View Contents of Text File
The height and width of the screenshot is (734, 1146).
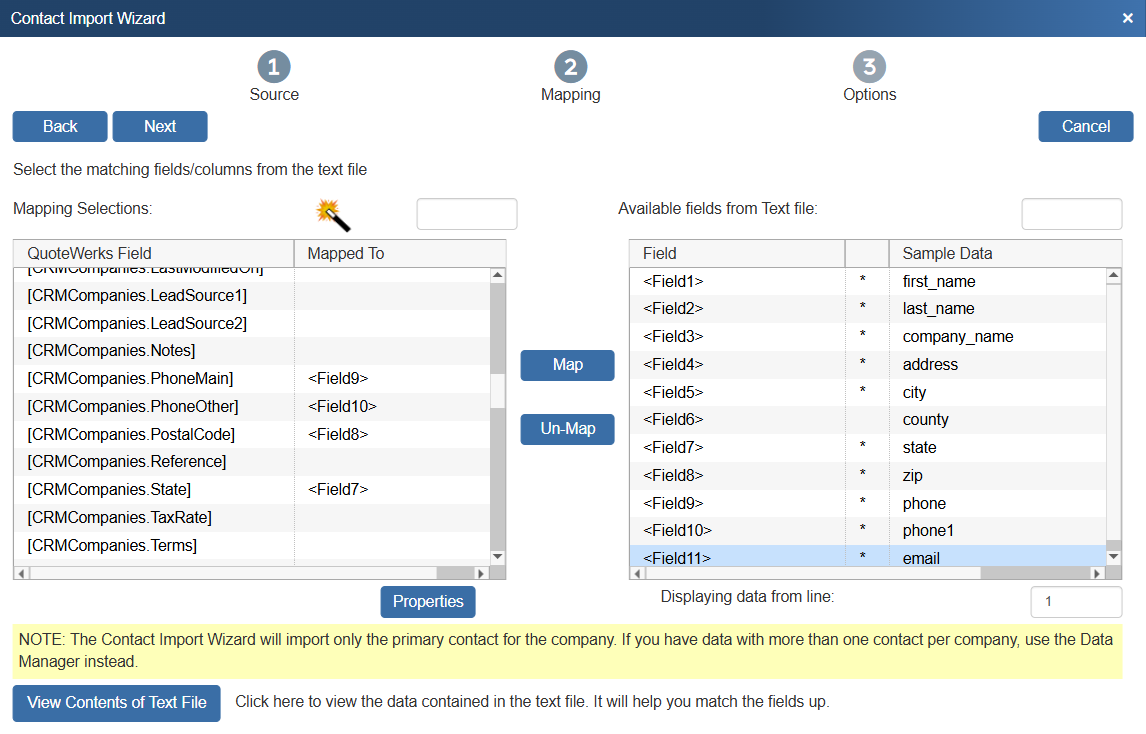pyautogui.click(x=117, y=702)
